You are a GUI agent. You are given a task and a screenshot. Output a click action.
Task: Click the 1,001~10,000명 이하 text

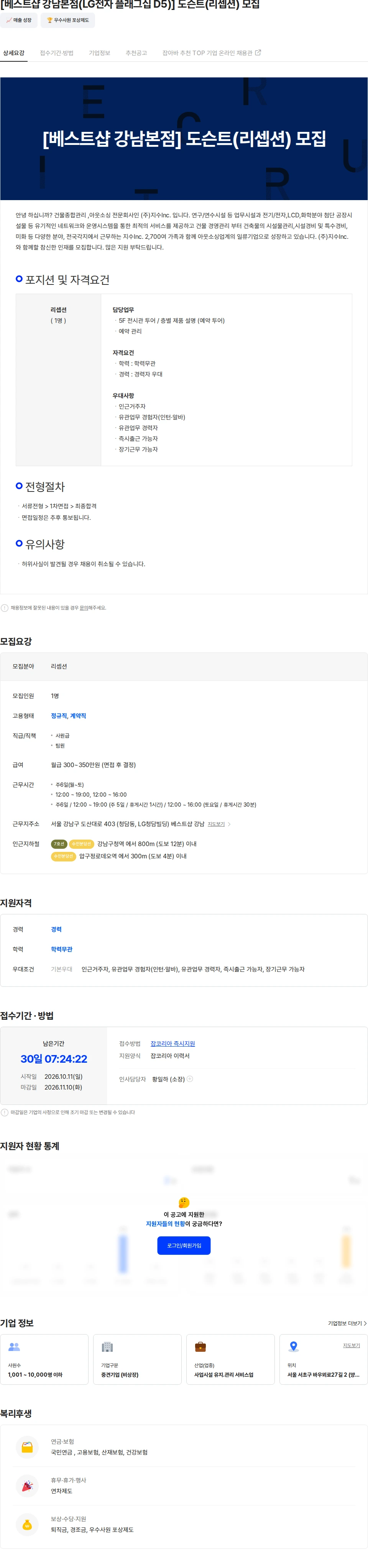tap(35, 1374)
